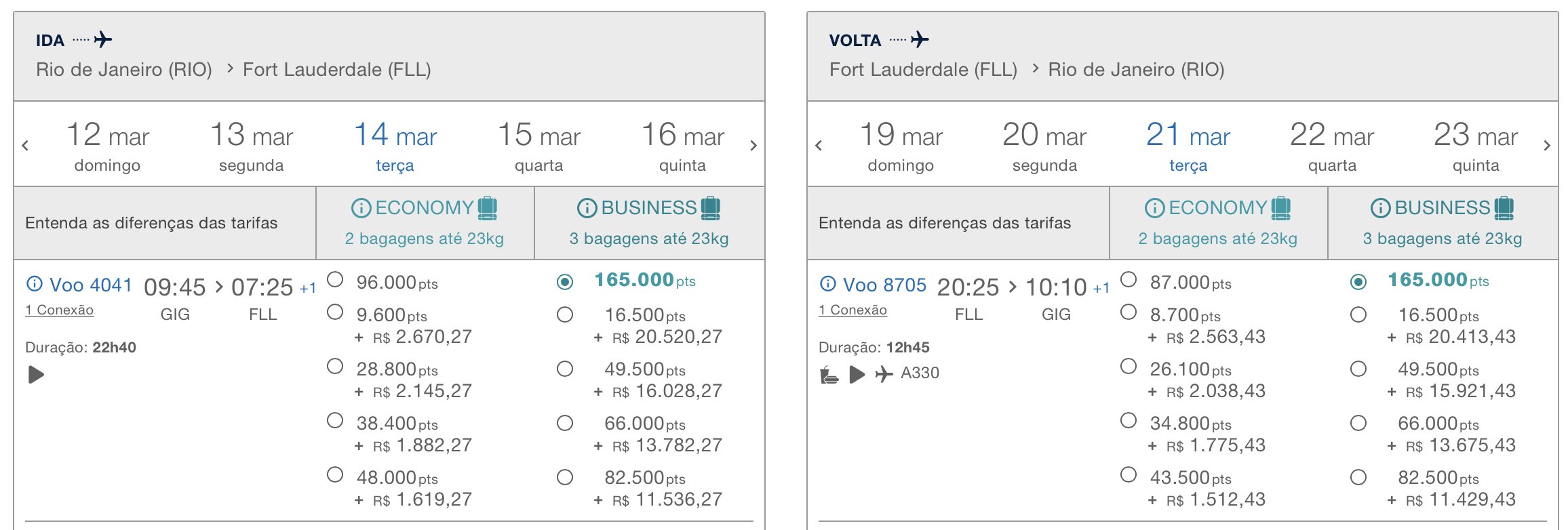Image resolution: width=1568 pixels, height=530 pixels.
Task: Open the 1 Conexão link for Voo 4041
Action: click(x=59, y=310)
